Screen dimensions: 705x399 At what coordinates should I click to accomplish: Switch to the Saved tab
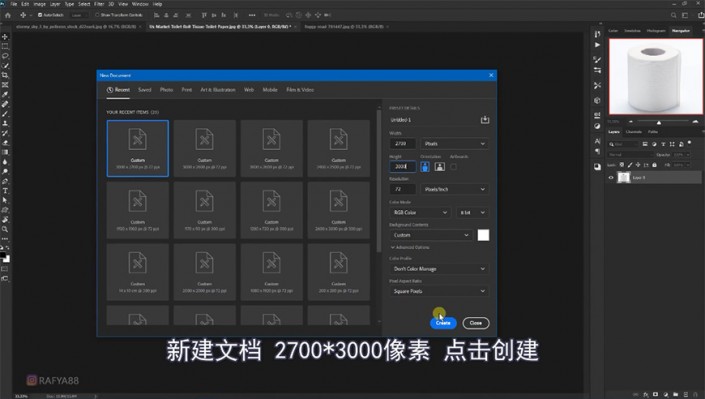tap(144, 90)
